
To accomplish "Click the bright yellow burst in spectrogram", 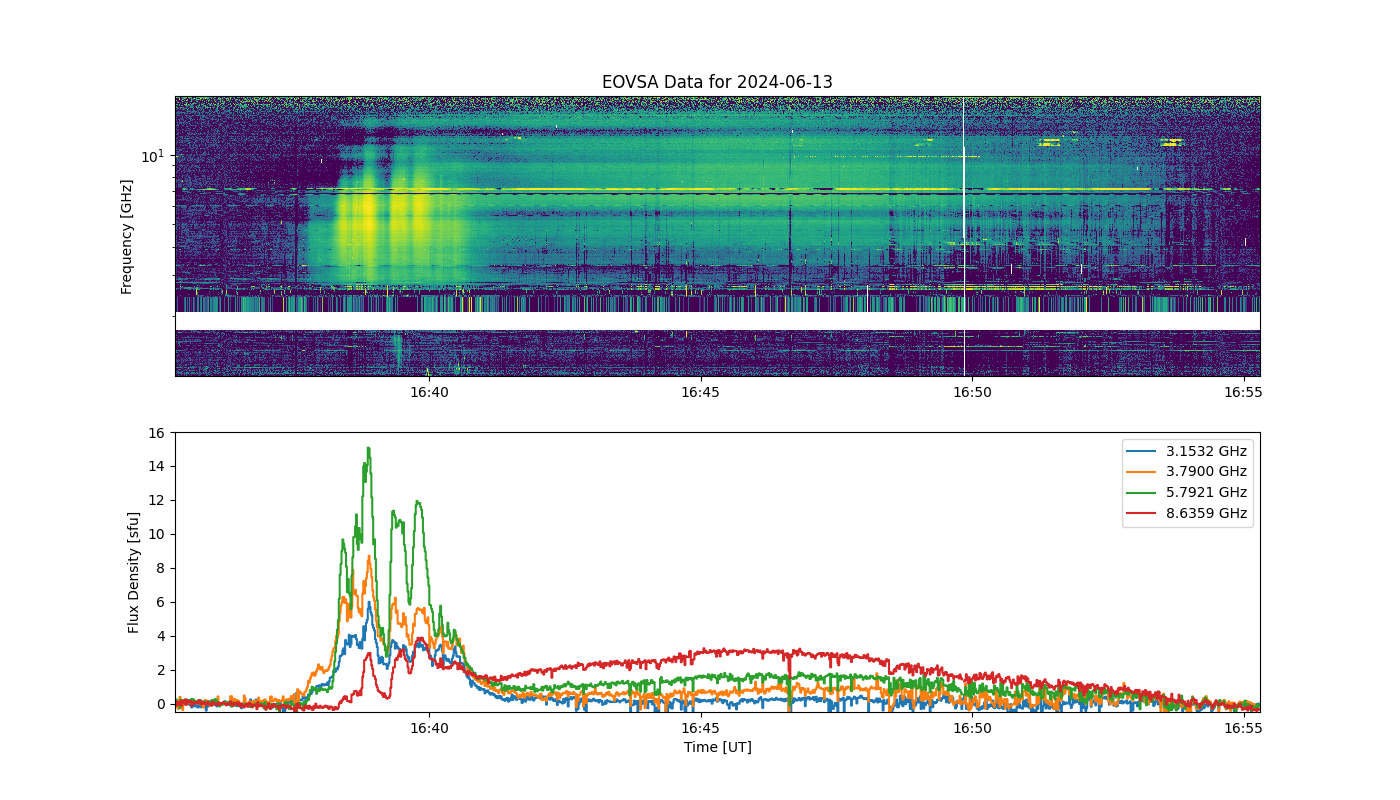I will coord(369,222).
